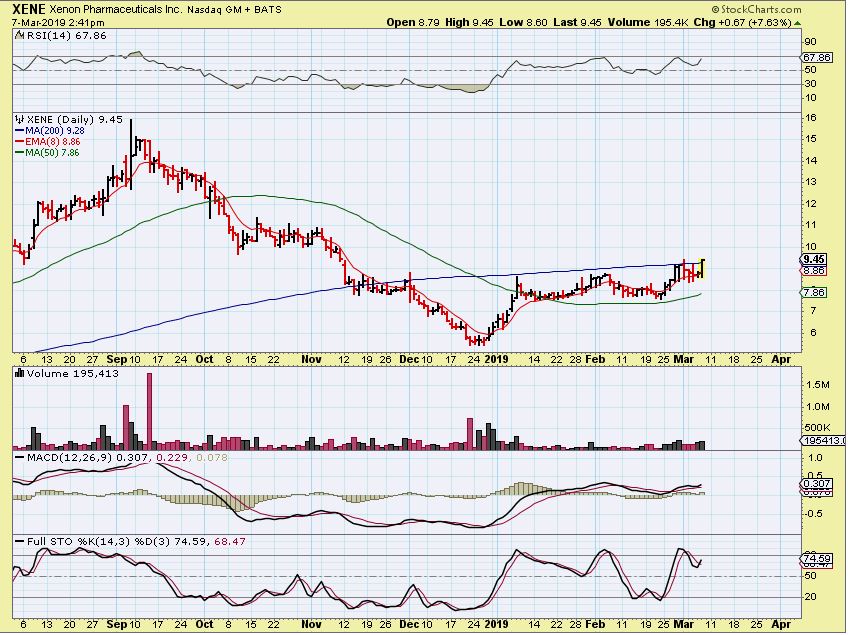Click the tallest volume bar in mid-September

click(150, 411)
